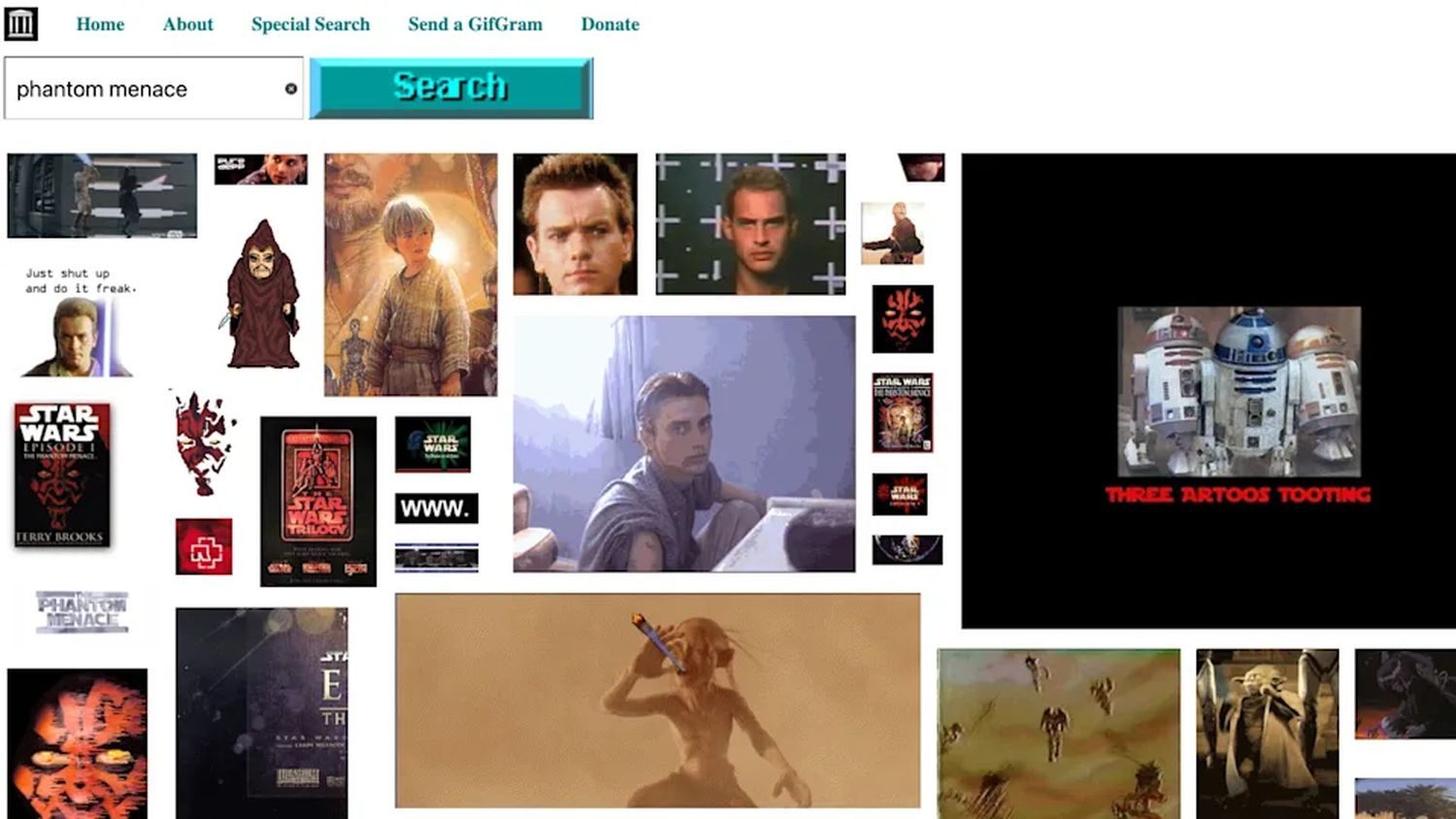Click inside the phantom menace search box

pyautogui.click(x=146, y=88)
